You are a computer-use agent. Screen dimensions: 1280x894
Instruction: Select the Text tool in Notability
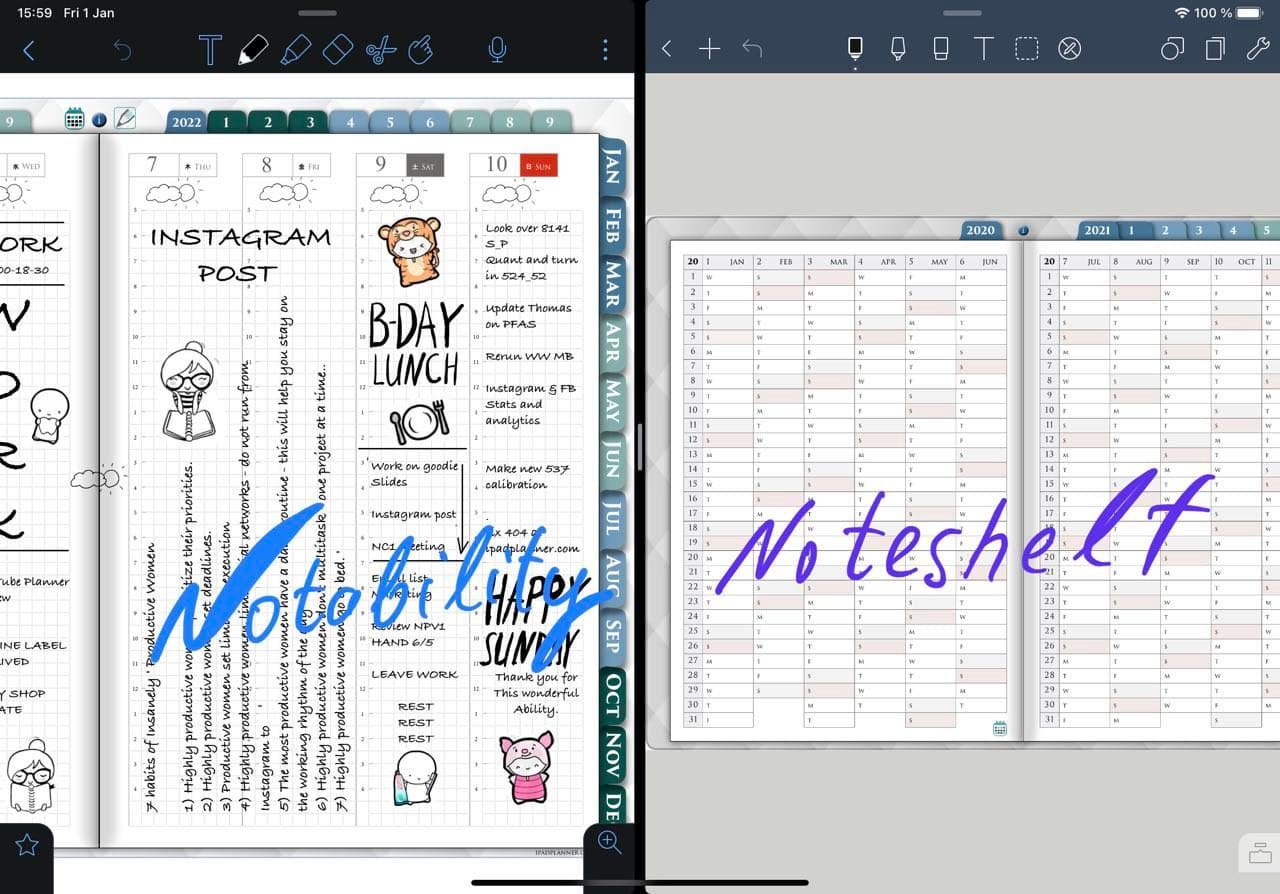pyautogui.click(x=210, y=50)
